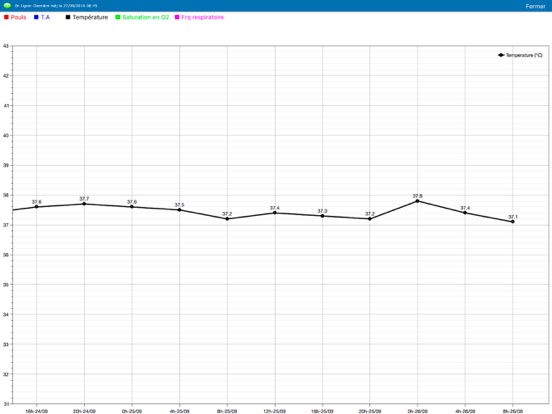Viewport: 552px width, 414px height.
Task: Click the 20h-25/09 axis label
Action: coord(370,411)
